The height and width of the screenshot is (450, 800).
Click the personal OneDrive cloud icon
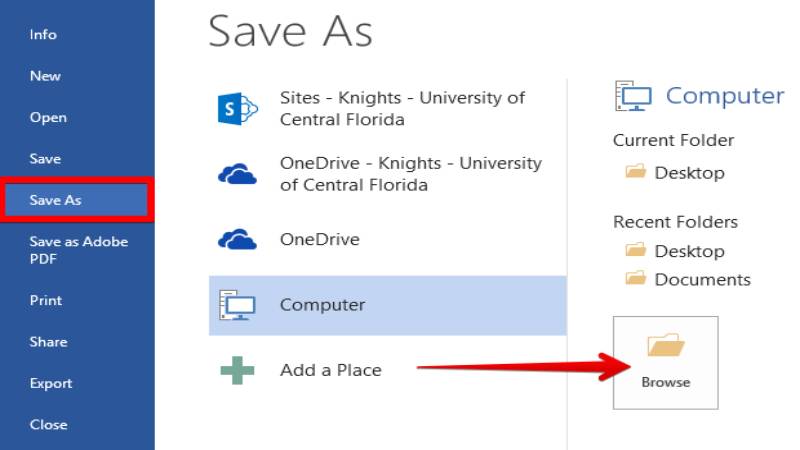coord(238,240)
